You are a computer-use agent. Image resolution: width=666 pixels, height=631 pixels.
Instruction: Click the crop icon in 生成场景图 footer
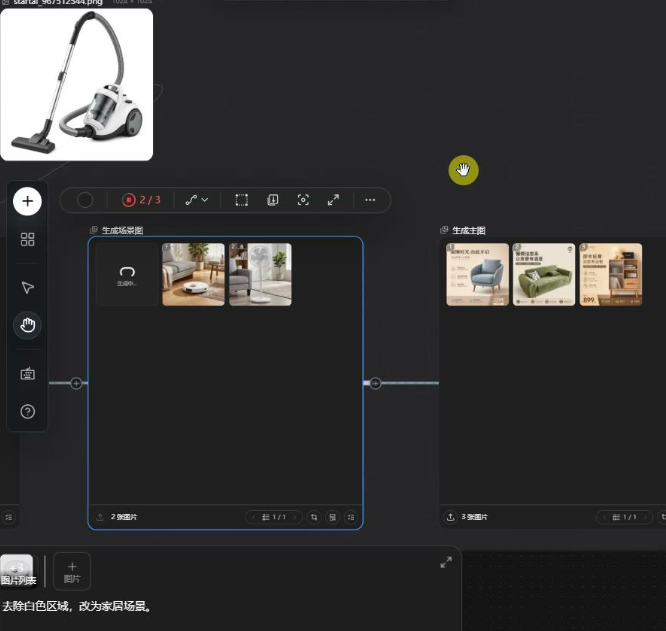[x=314, y=517]
